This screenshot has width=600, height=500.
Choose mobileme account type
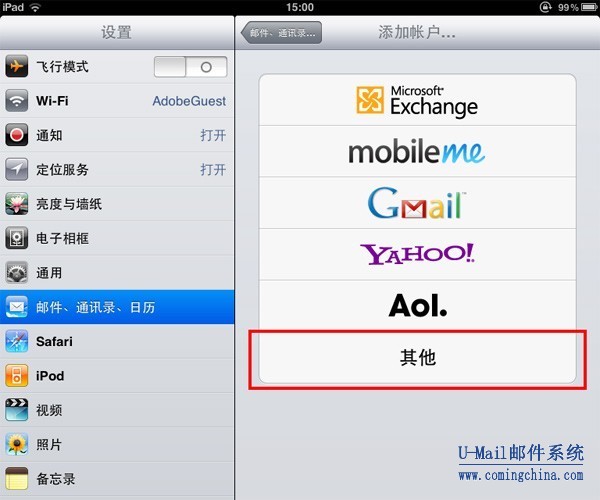click(x=417, y=151)
